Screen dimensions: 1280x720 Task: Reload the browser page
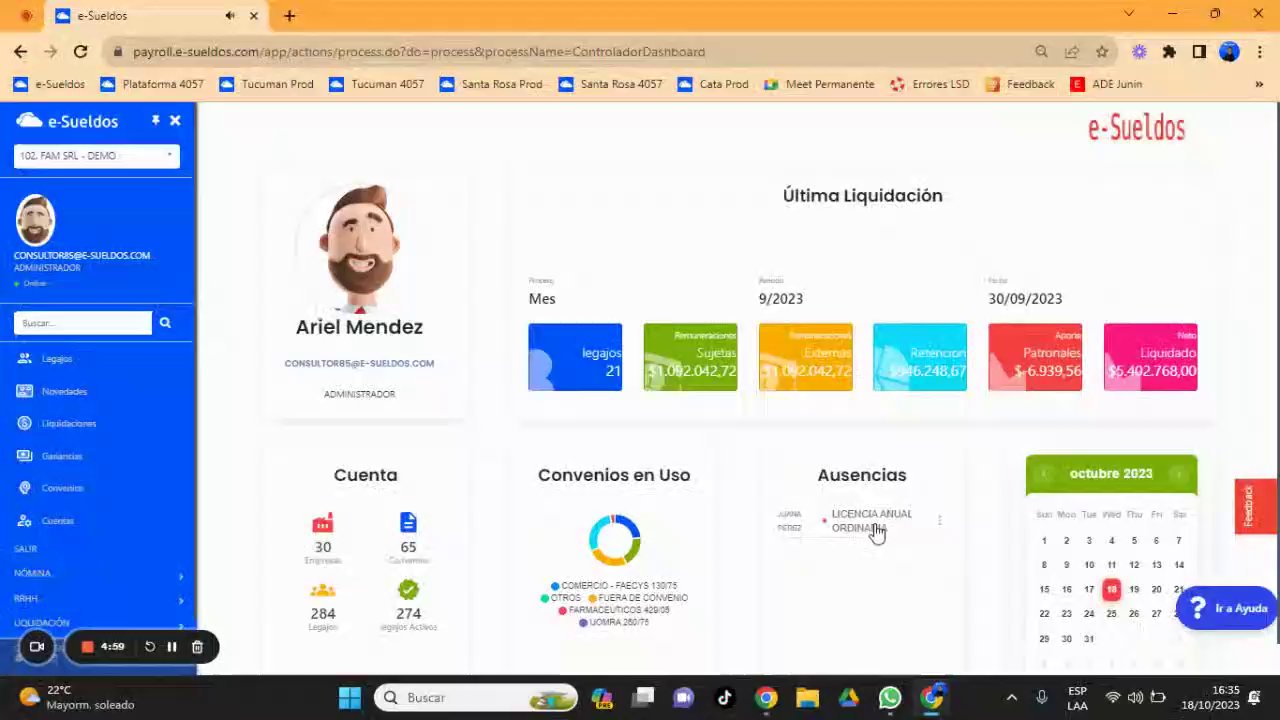click(80, 52)
